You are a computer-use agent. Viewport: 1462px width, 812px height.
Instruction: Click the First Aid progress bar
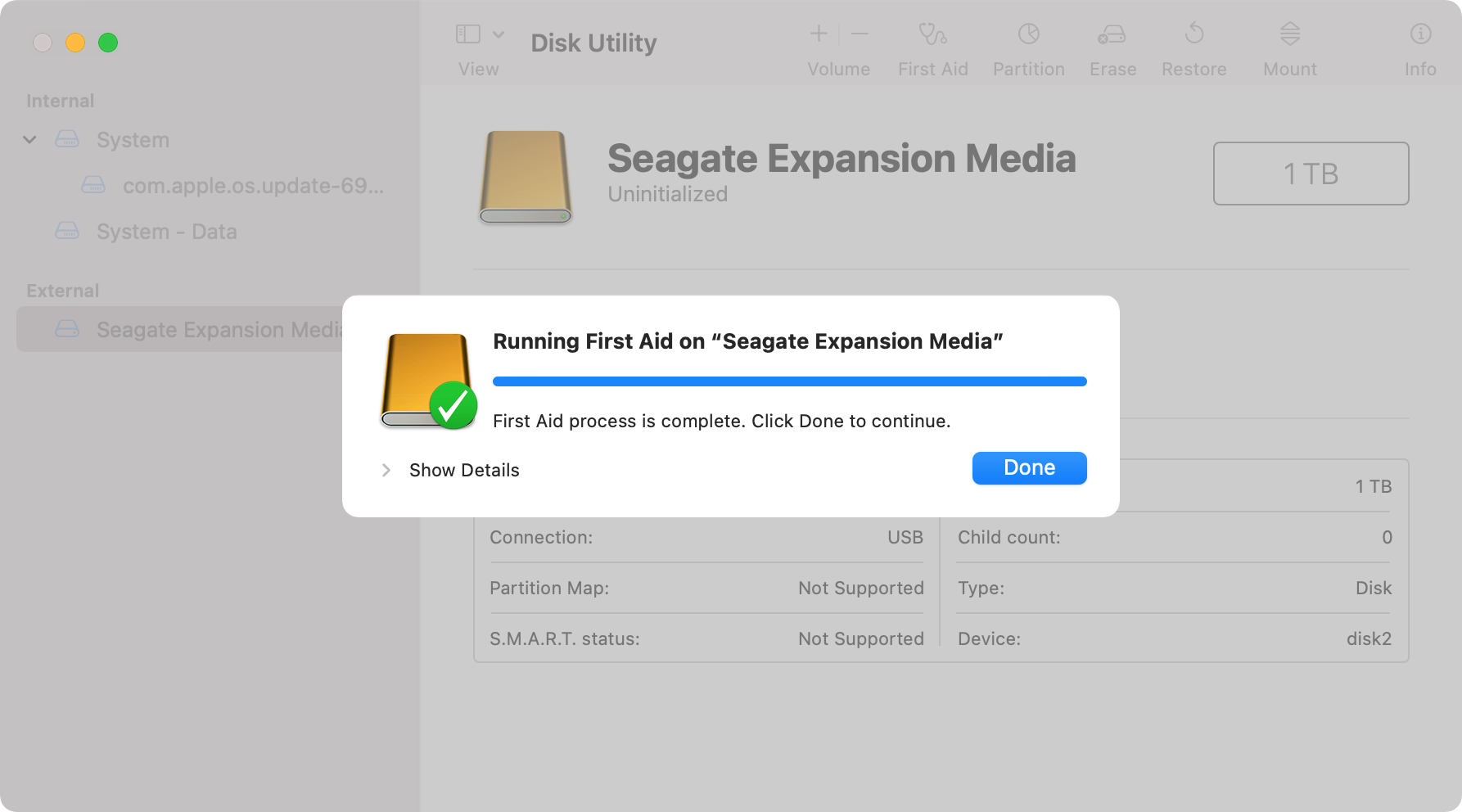point(788,381)
